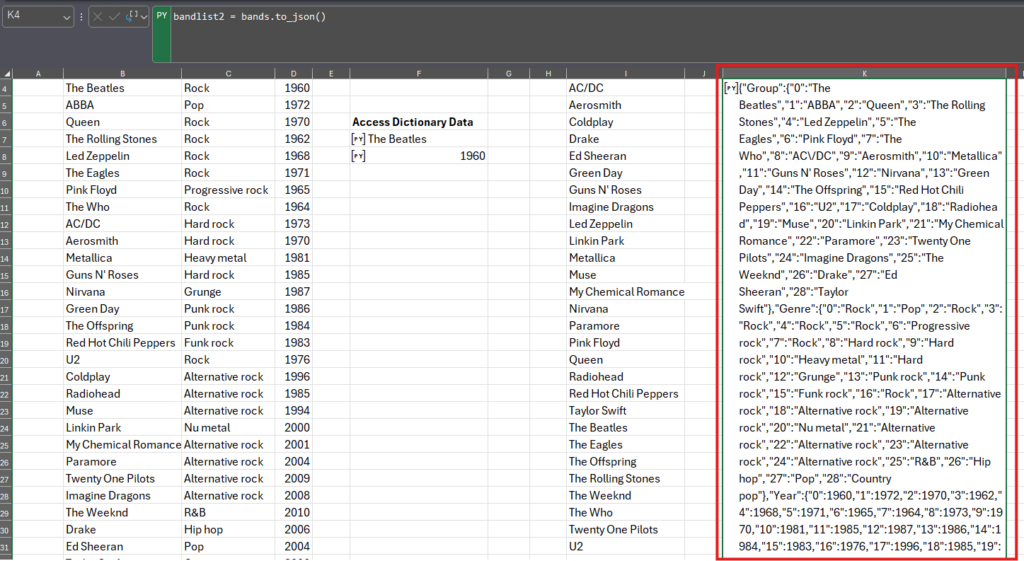This screenshot has height=561, width=1024.
Task: Select the Ed Sheeran cell in column I
Action: [625, 156]
